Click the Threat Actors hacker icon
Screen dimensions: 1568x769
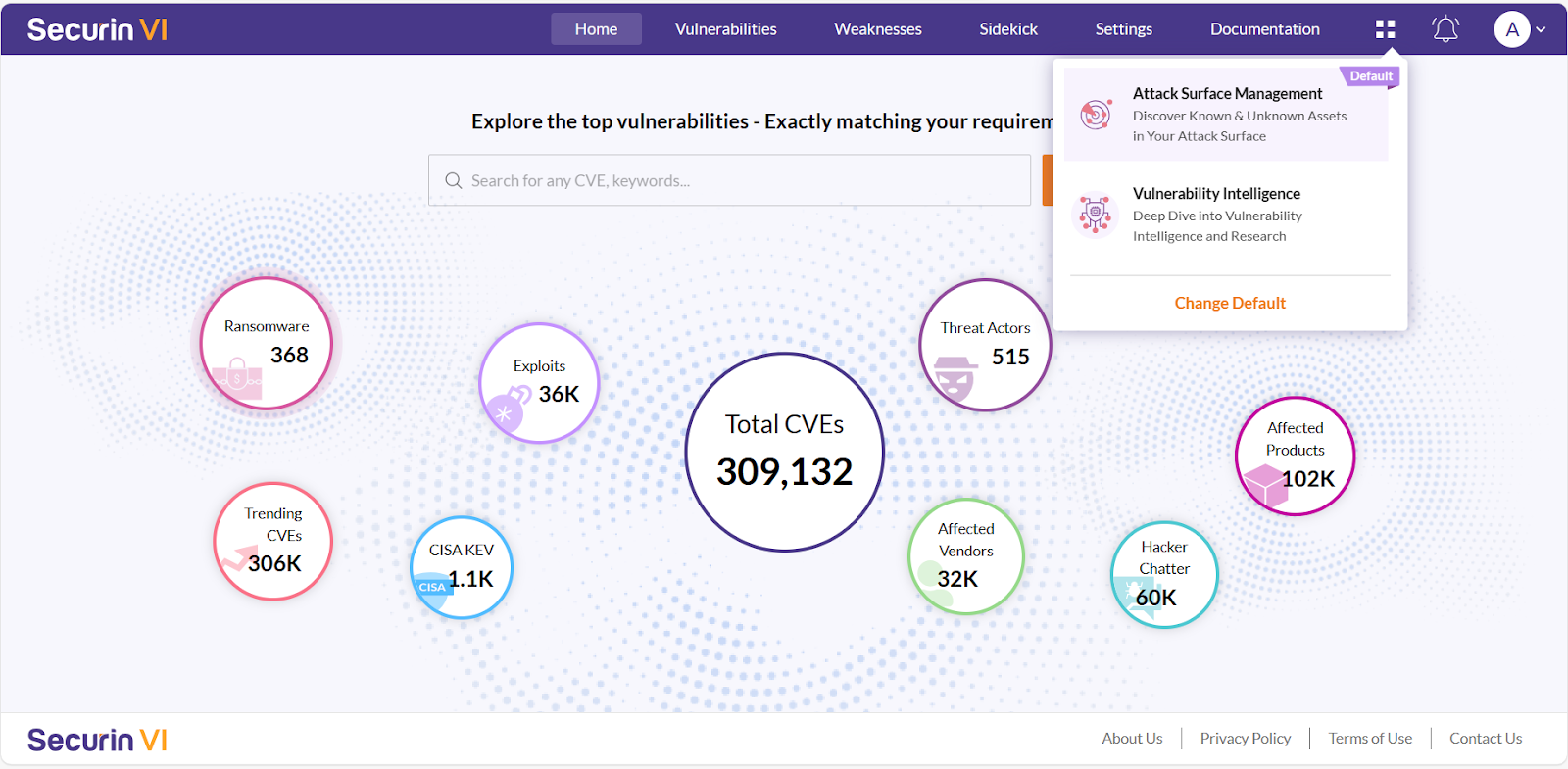point(955,378)
